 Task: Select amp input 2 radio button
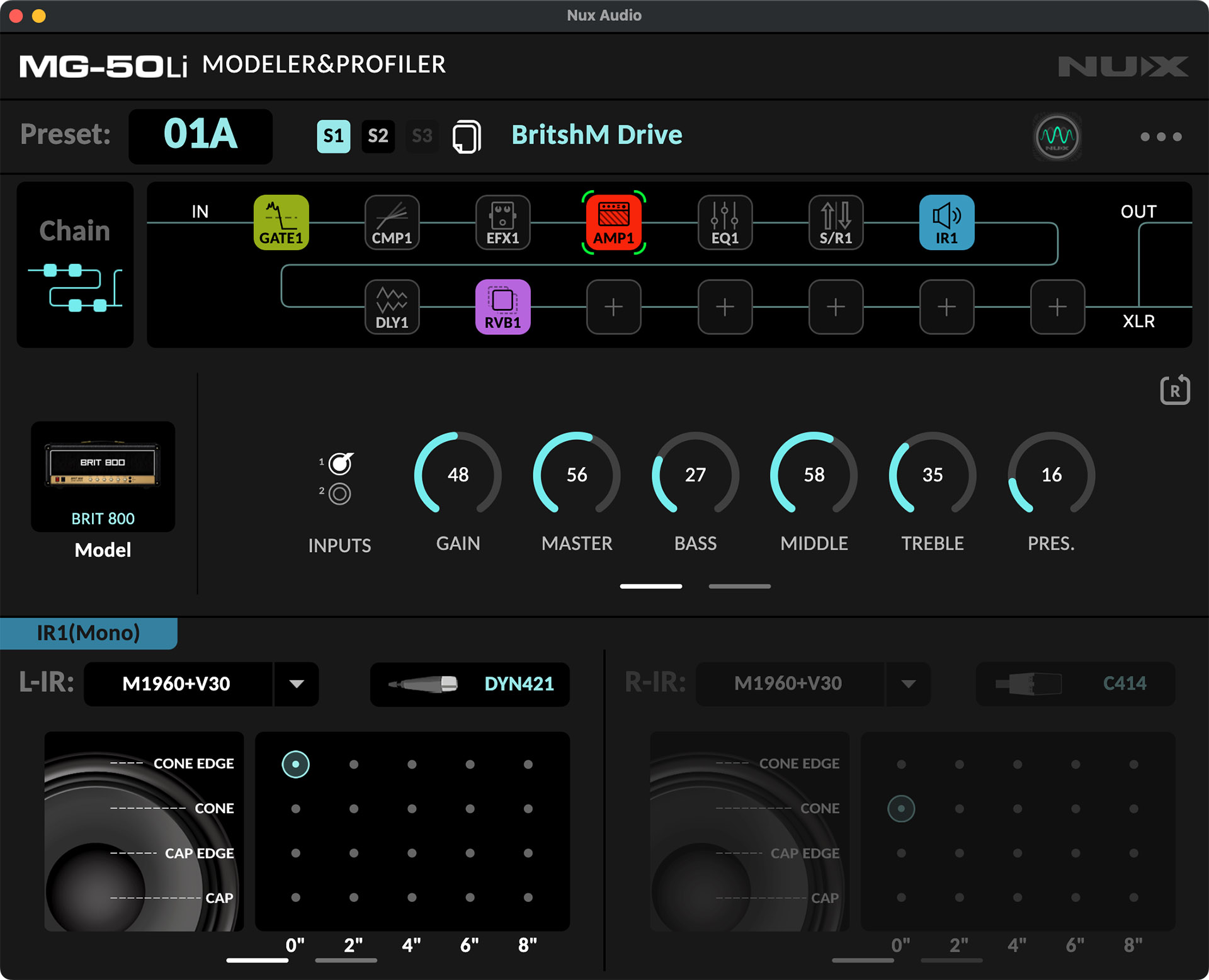pos(340,493)
